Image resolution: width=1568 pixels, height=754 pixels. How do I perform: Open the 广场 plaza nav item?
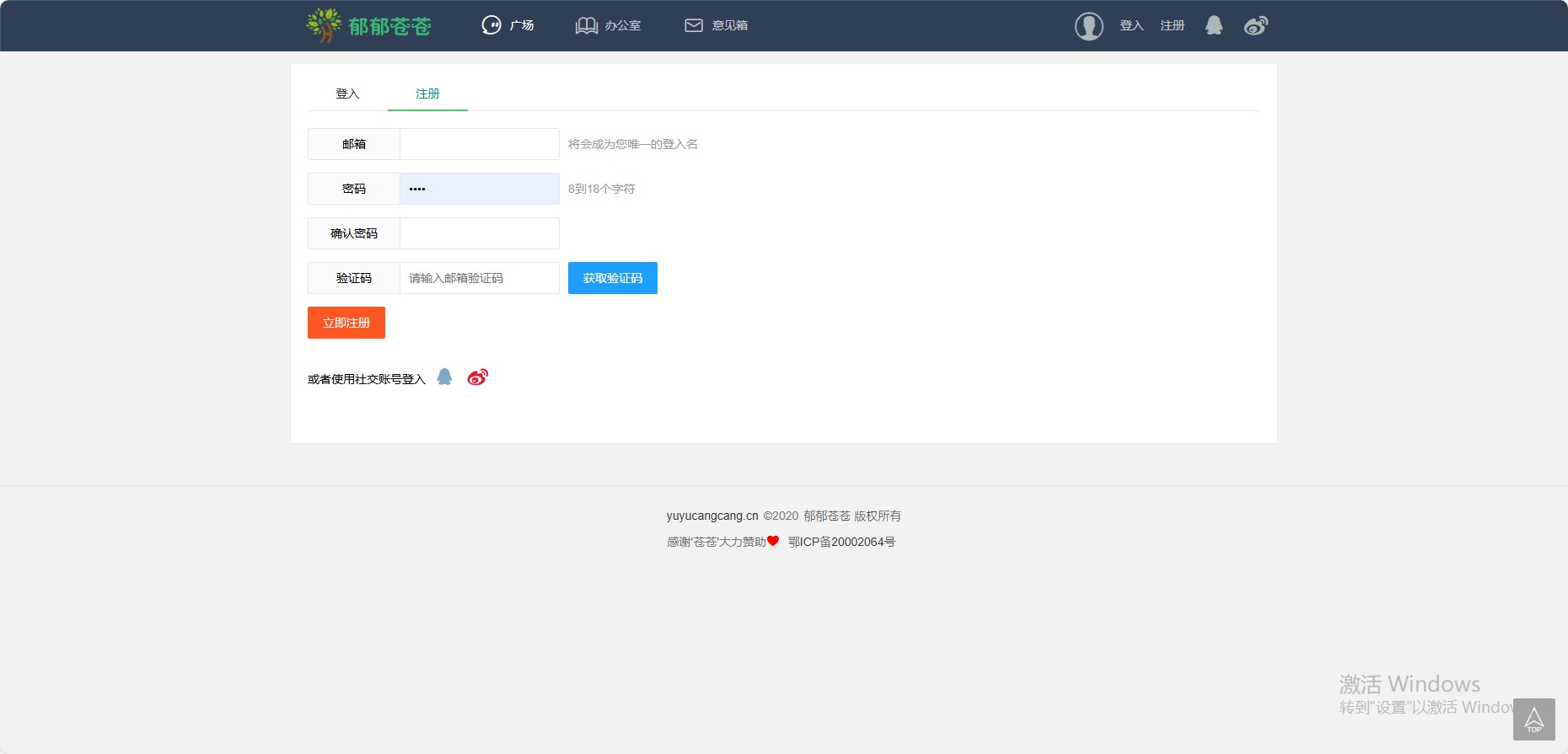(507, 25)
